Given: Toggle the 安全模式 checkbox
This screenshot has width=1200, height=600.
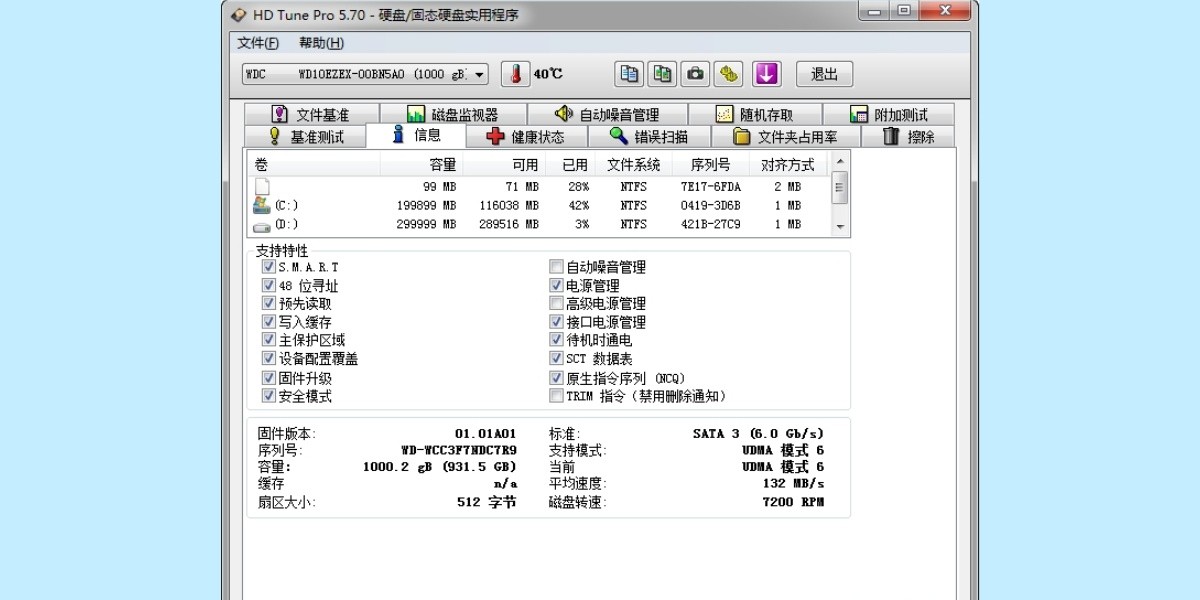Looking at the screenshot, I should (x=268, y=396).
